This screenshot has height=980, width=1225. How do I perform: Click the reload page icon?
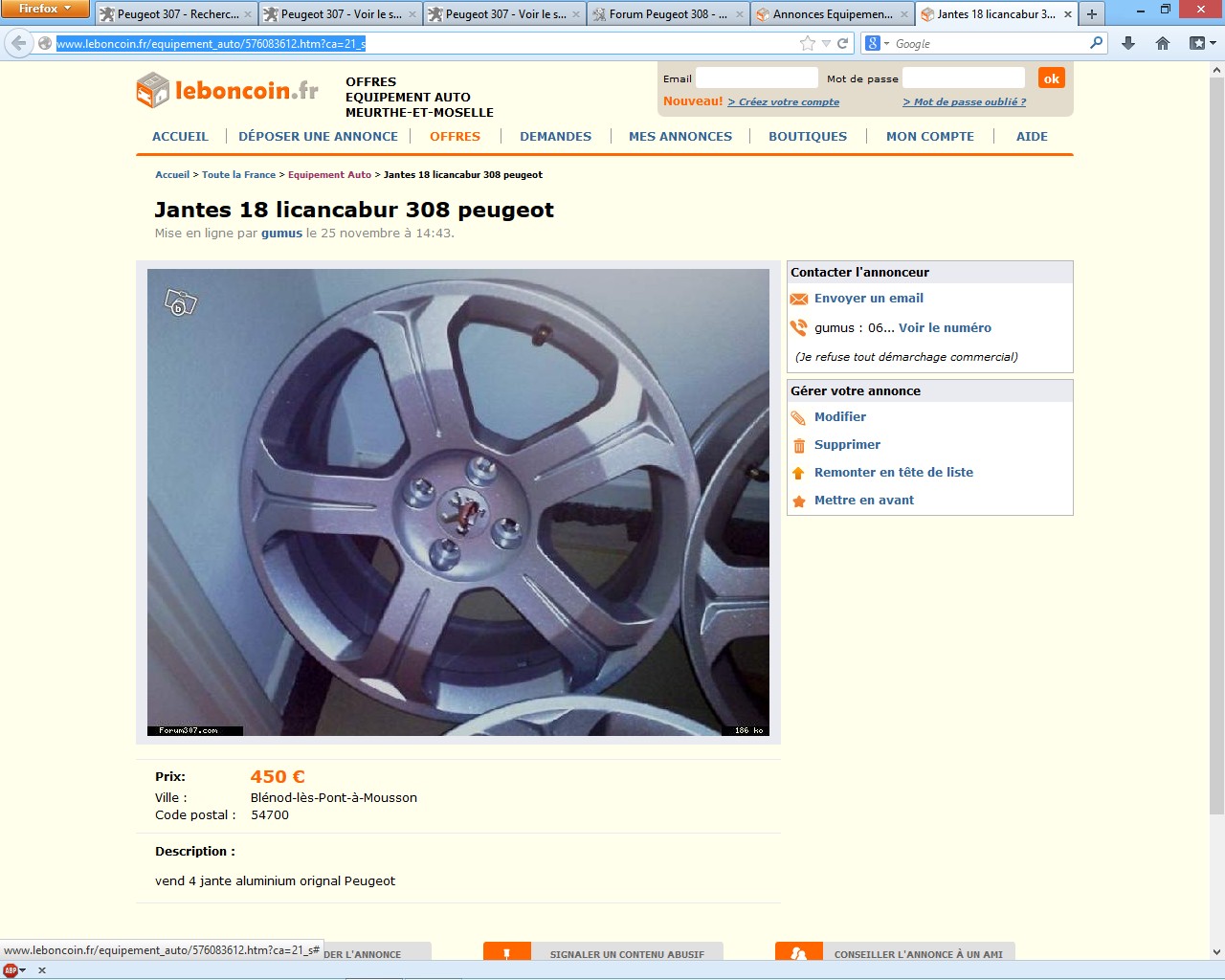coord(843,43)
